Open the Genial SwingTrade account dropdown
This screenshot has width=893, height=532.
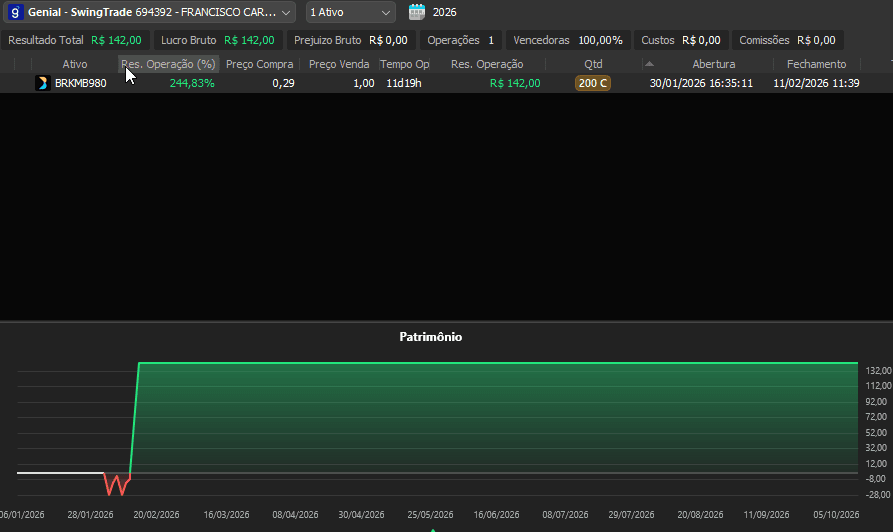(x=149, y=12)
